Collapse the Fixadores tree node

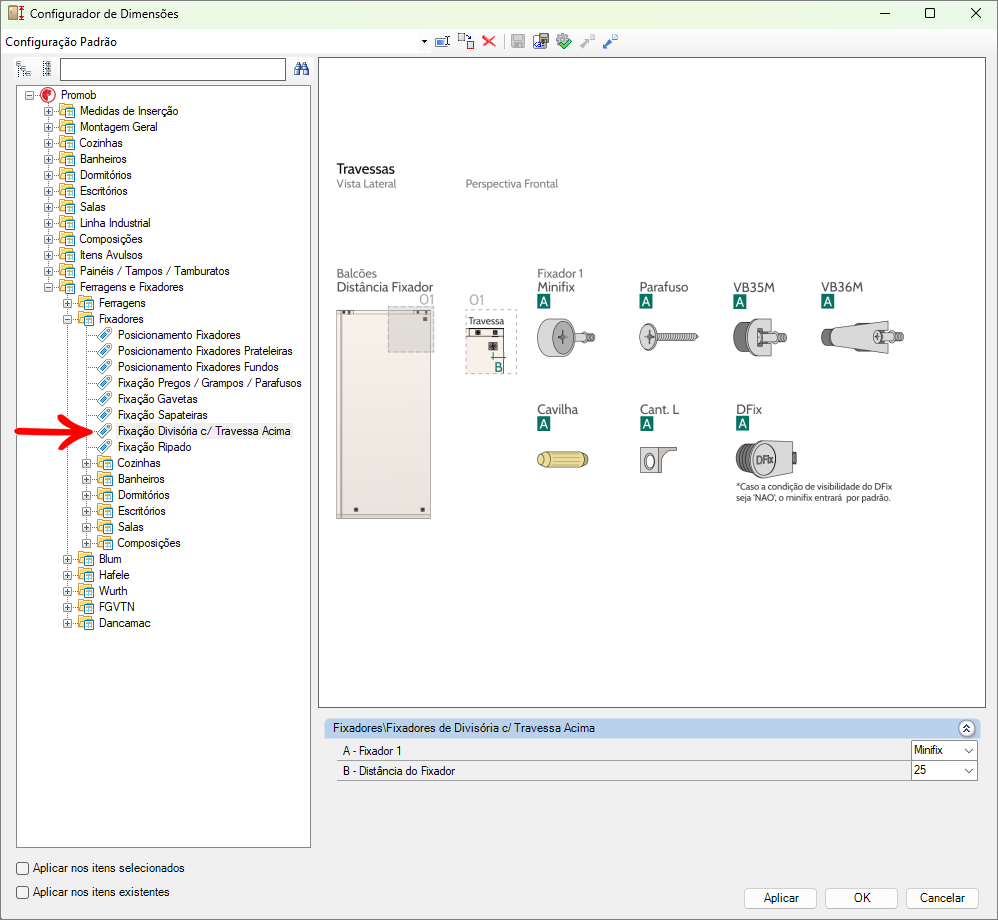(67, 320)
